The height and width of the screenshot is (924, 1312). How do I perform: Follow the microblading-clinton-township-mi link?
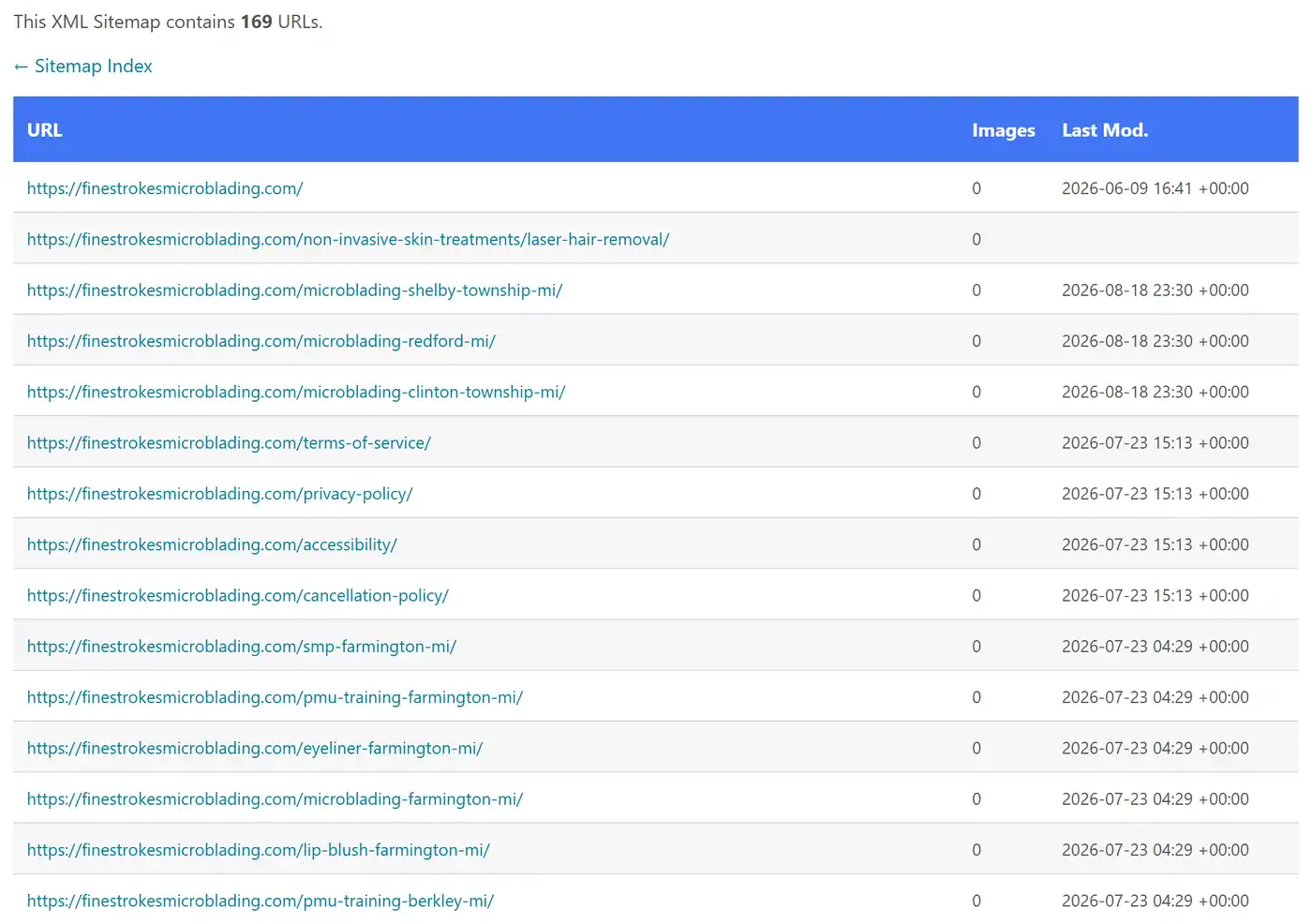tap(296, 392)
